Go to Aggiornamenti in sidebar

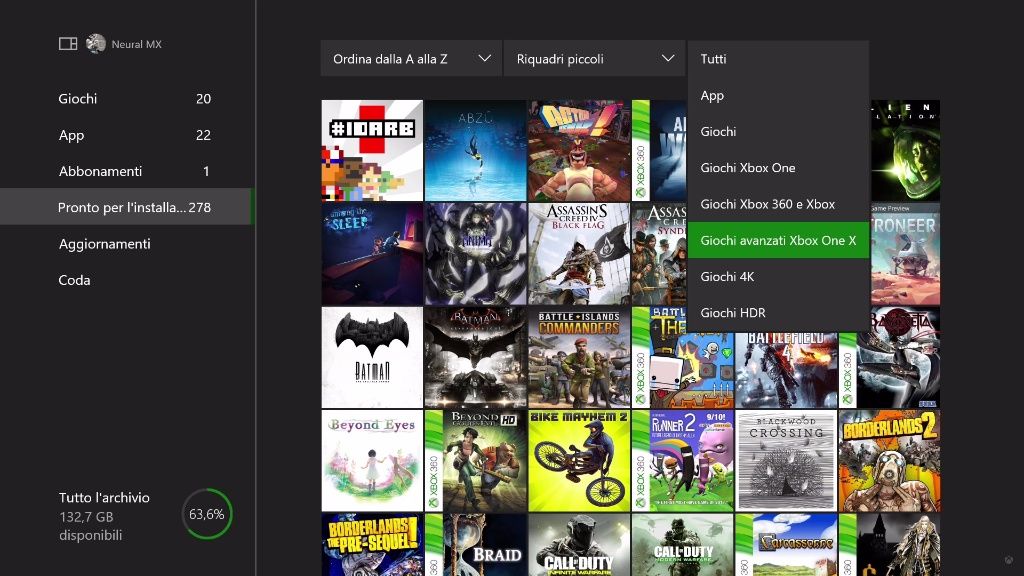coord(105,244)
